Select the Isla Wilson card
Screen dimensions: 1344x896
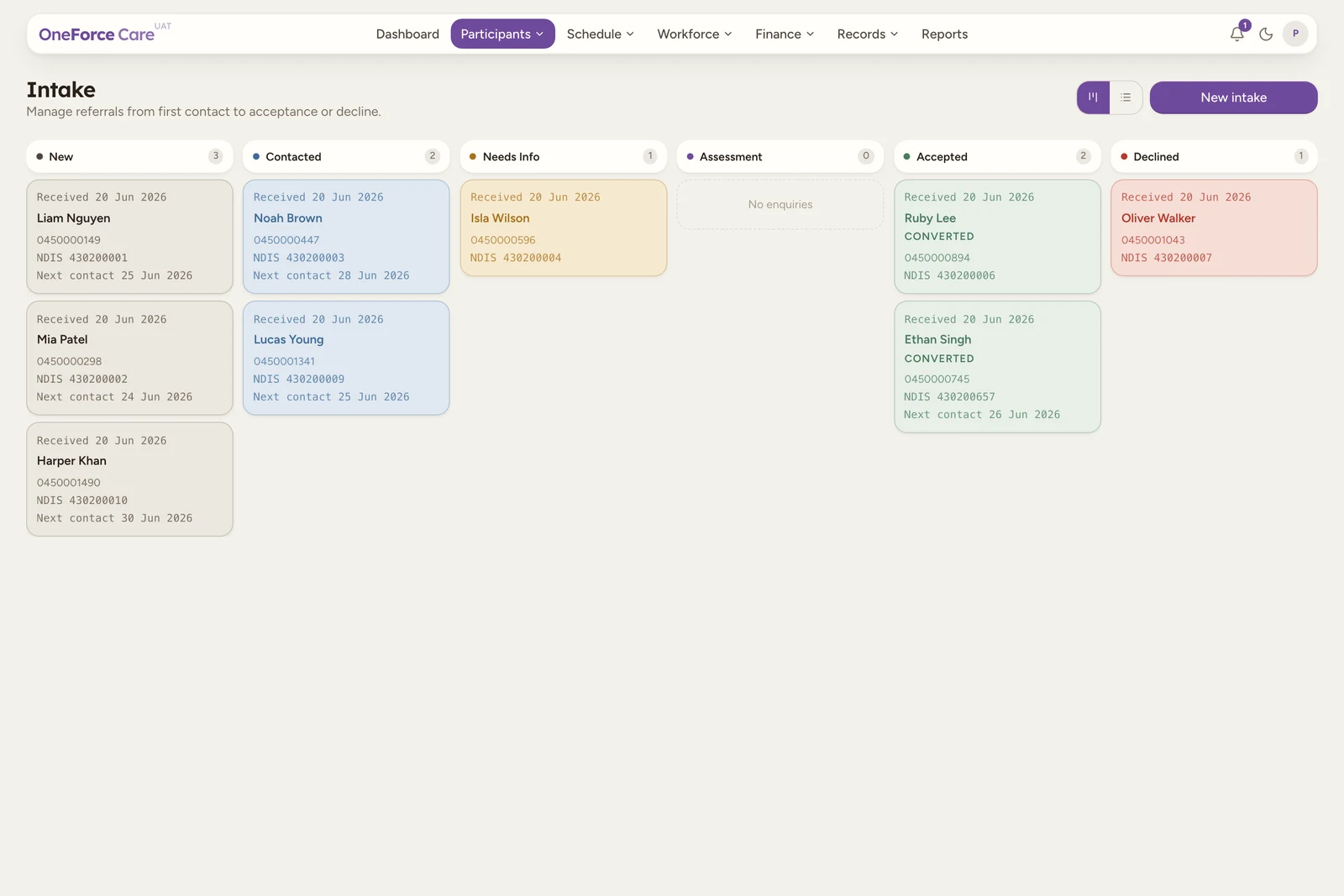point(564,228)
